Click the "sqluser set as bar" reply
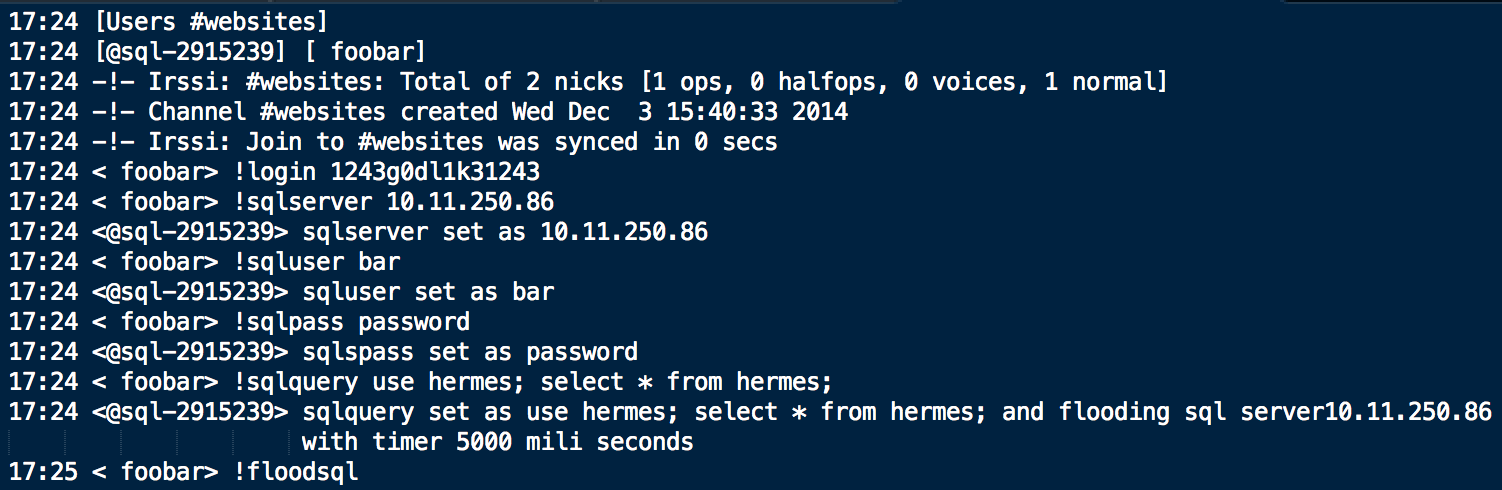 (x=427, y=293)
